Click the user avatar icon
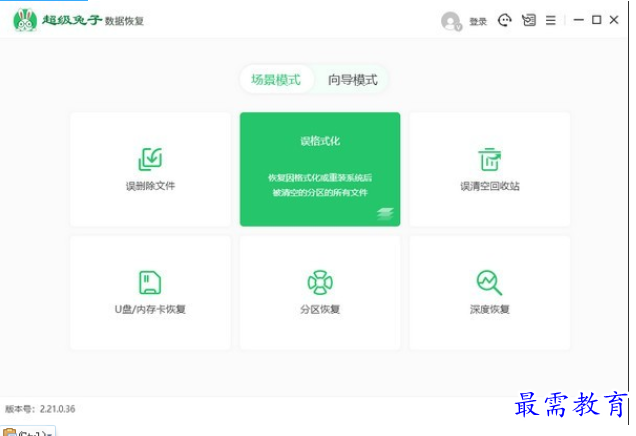 point(451,21)
